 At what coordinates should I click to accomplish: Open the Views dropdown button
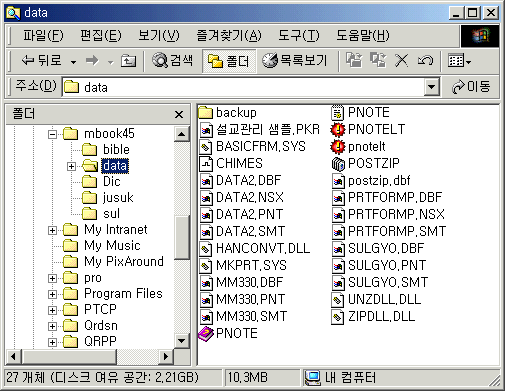coord(459,61)
